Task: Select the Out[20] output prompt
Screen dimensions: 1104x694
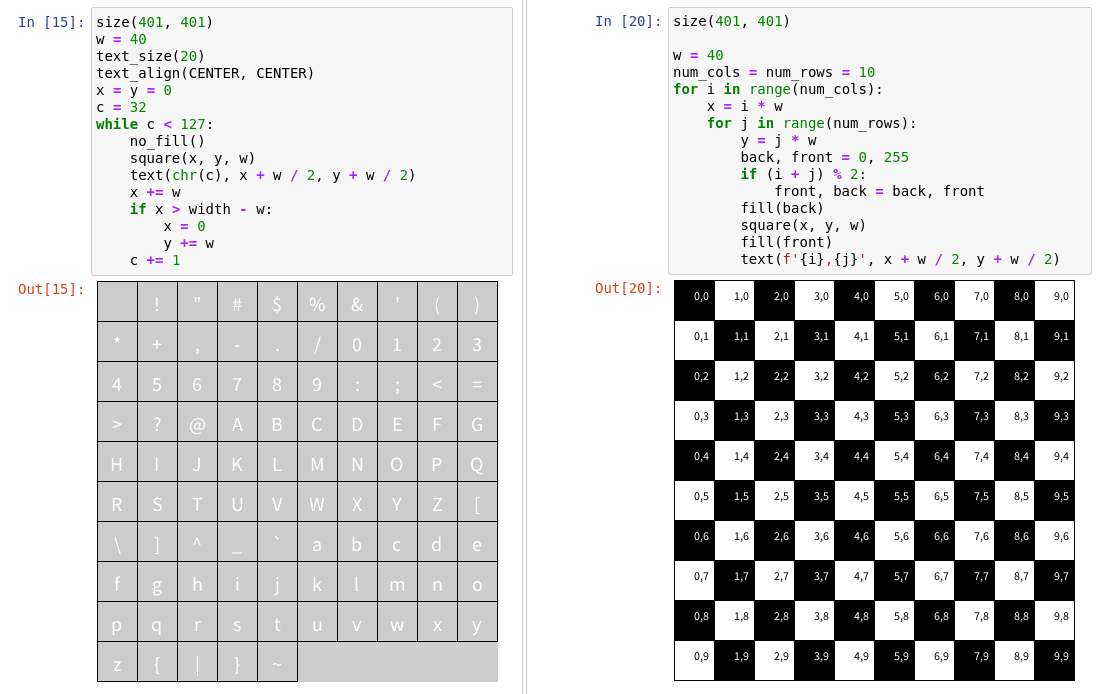Action: pyautogui.click(x=628, y=288)
